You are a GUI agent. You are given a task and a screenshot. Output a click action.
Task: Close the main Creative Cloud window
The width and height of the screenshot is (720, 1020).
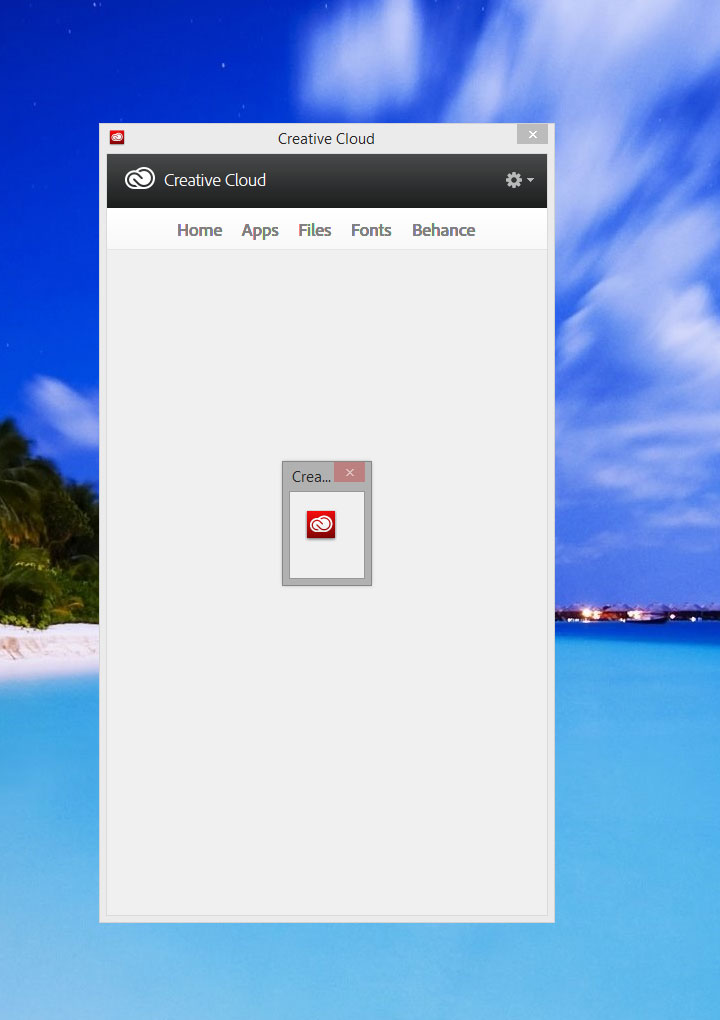[x=533, y=134]
